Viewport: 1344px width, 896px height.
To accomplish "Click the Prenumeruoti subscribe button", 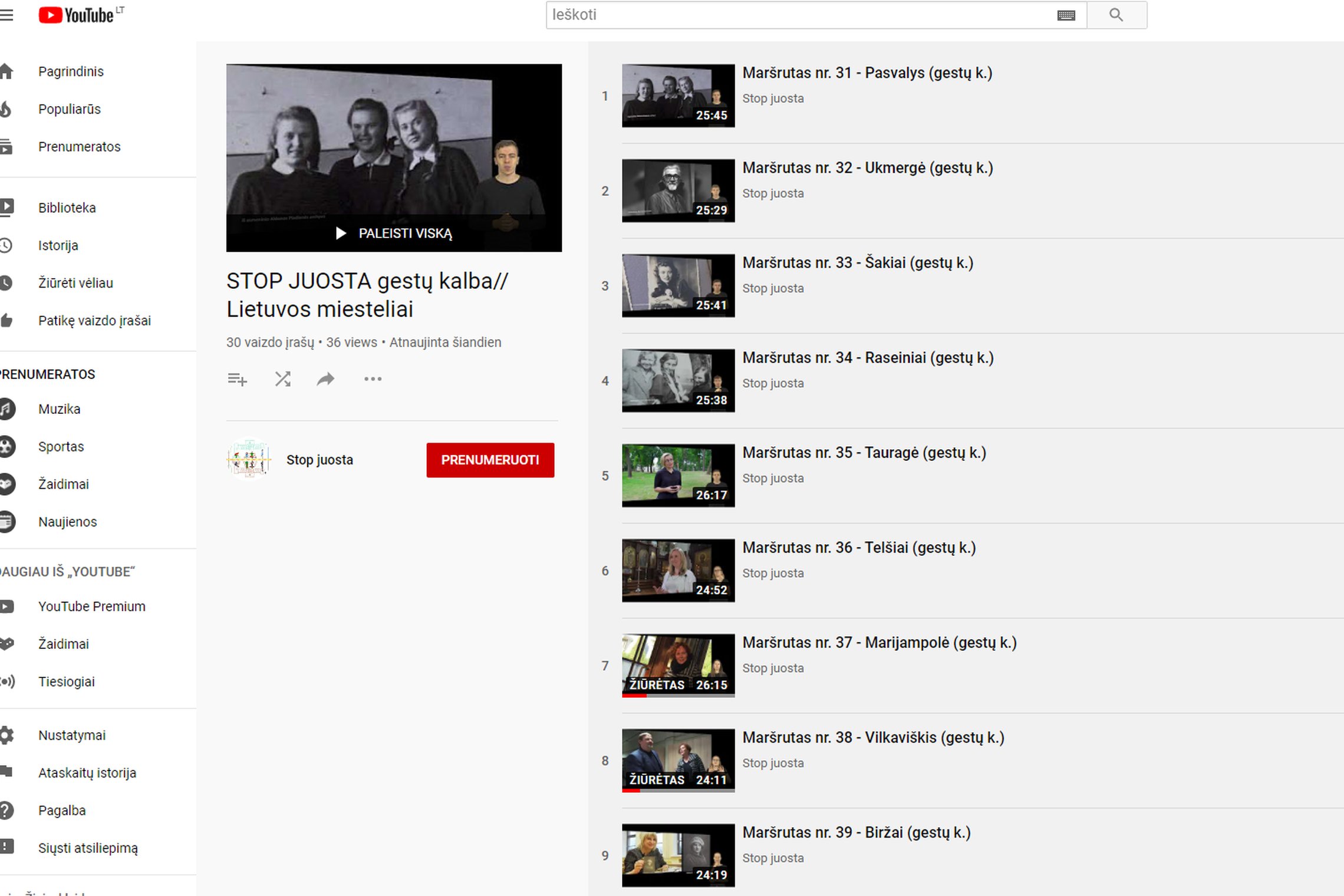I will click(x=490, y=460).
